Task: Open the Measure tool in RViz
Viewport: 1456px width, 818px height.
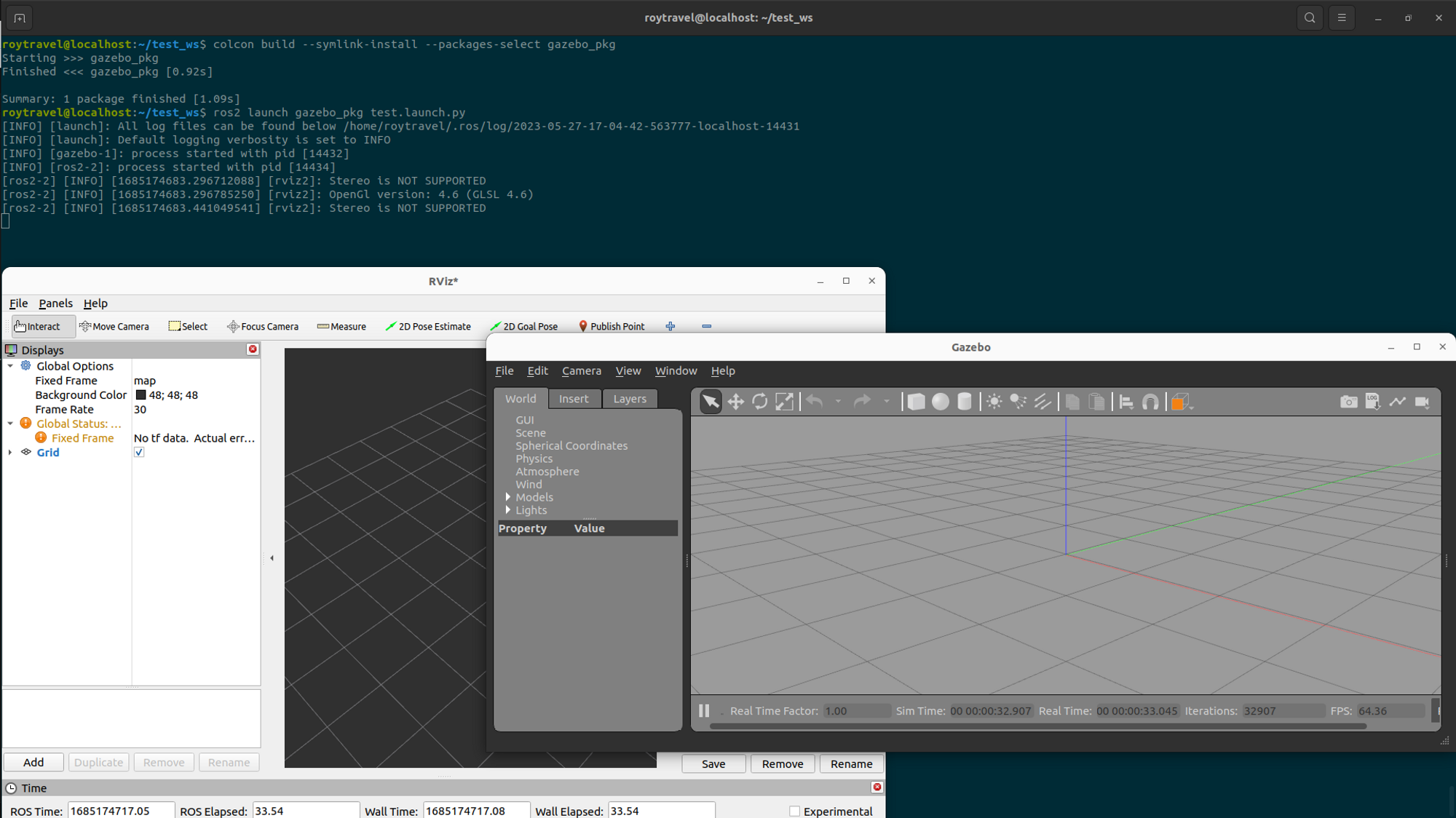Action: click(x=341, y=326)
